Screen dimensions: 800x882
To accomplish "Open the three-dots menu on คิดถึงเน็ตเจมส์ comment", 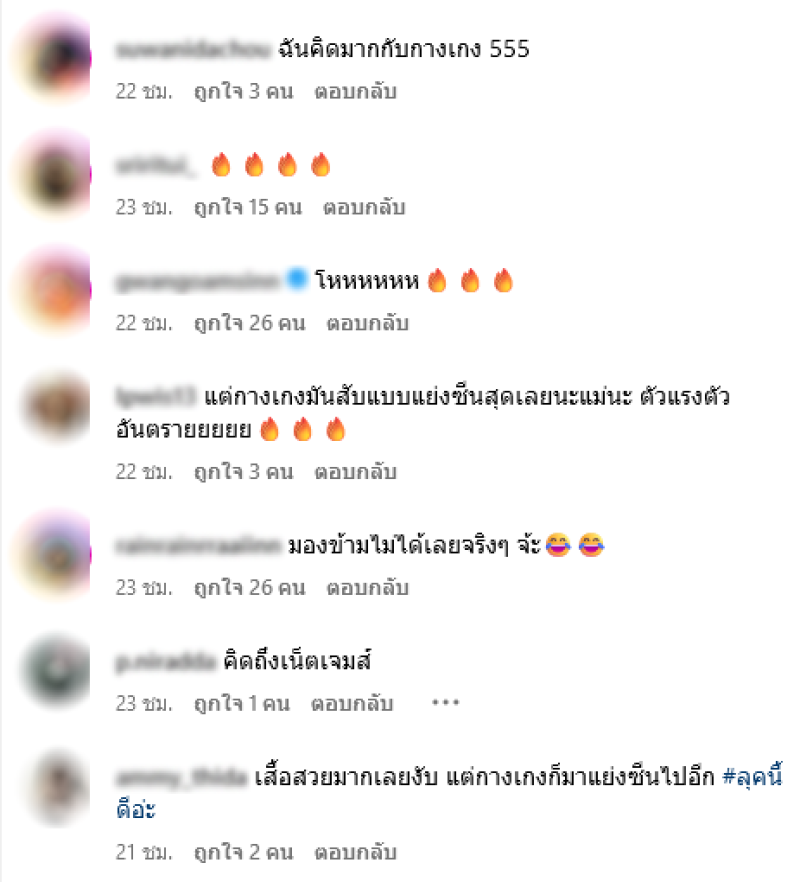I will pyautogui.click(x=446, y=703).
